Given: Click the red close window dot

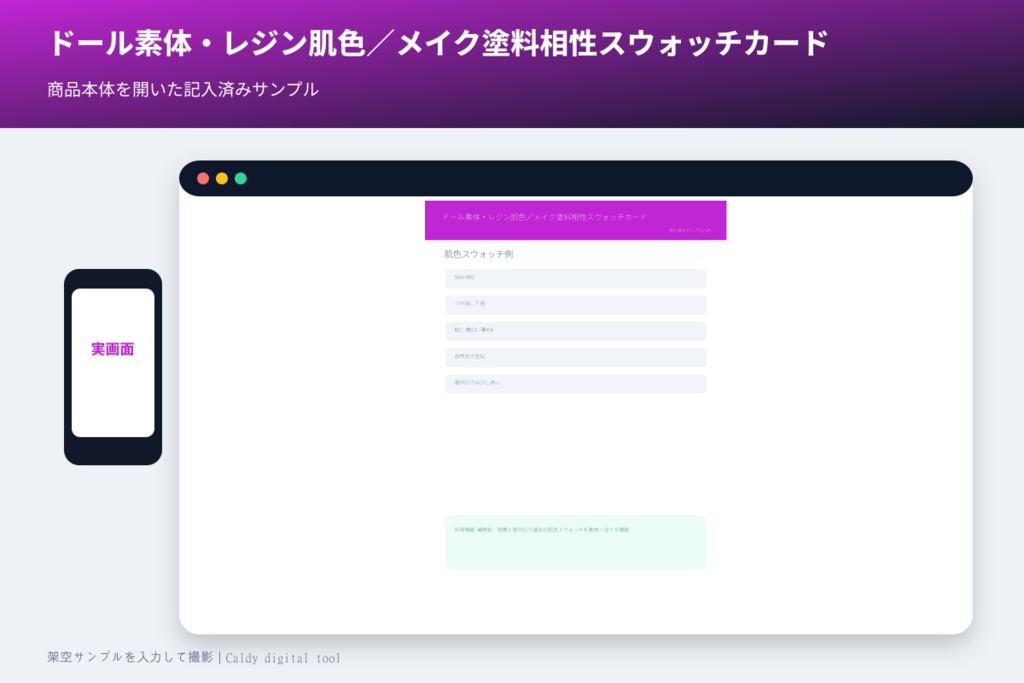Looking at the screenshot, I should coord(203,178).
